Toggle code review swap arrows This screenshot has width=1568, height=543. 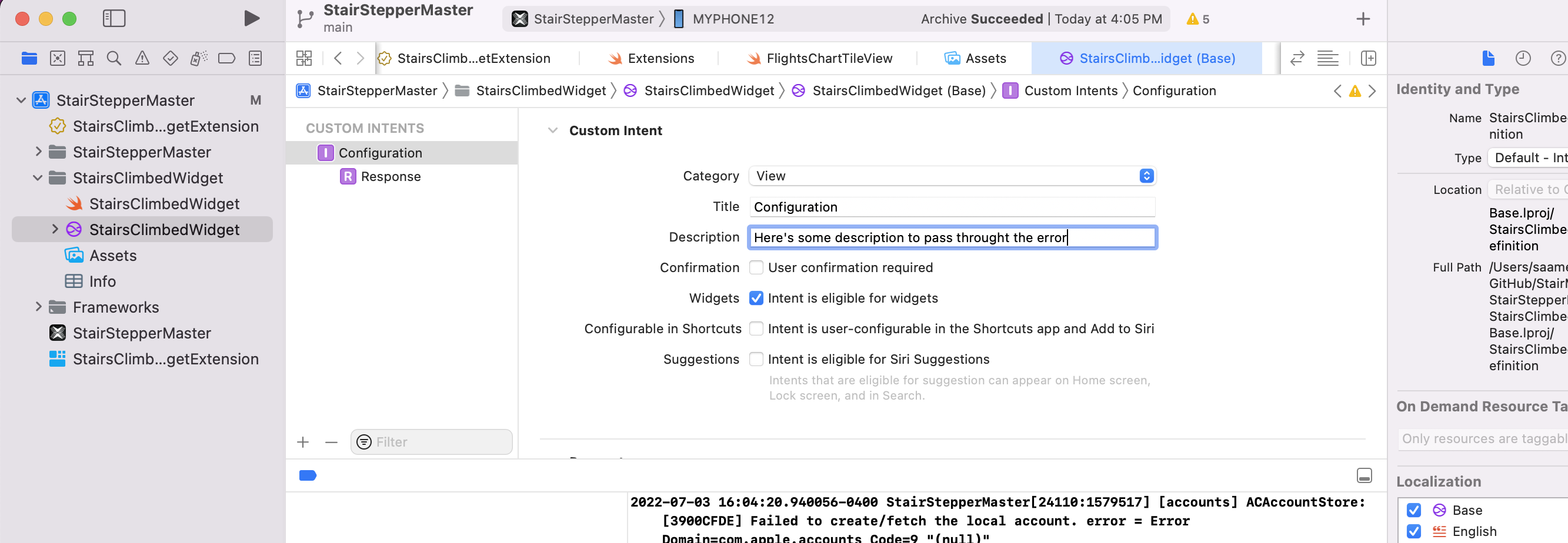point(1297,58)
